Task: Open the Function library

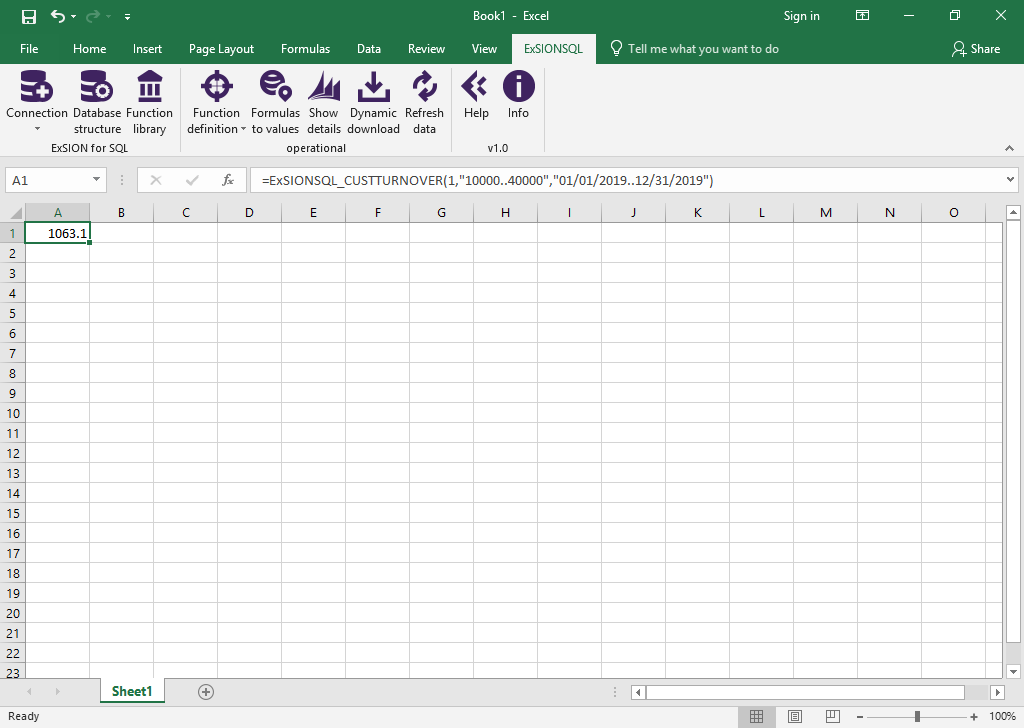Action: coord(150,87)
